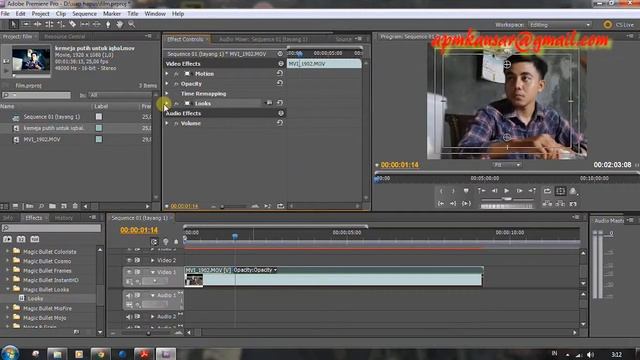The image size is (640, 360).
Task: Toggle Snap in the timeline
Action: click(x=154, y=242)
